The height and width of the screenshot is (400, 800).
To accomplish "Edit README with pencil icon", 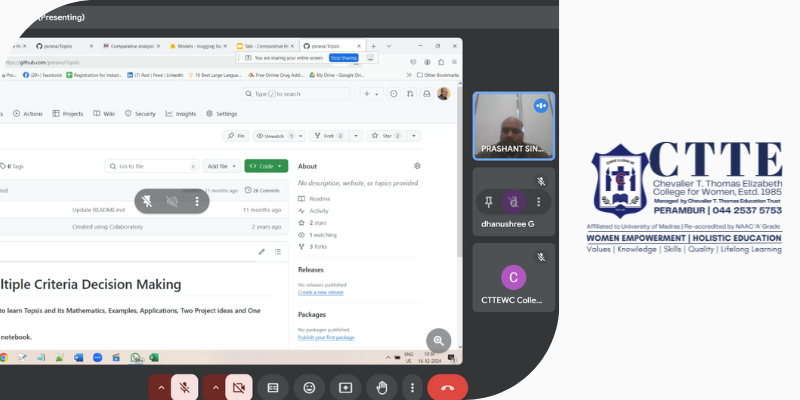I will point(262,252).
